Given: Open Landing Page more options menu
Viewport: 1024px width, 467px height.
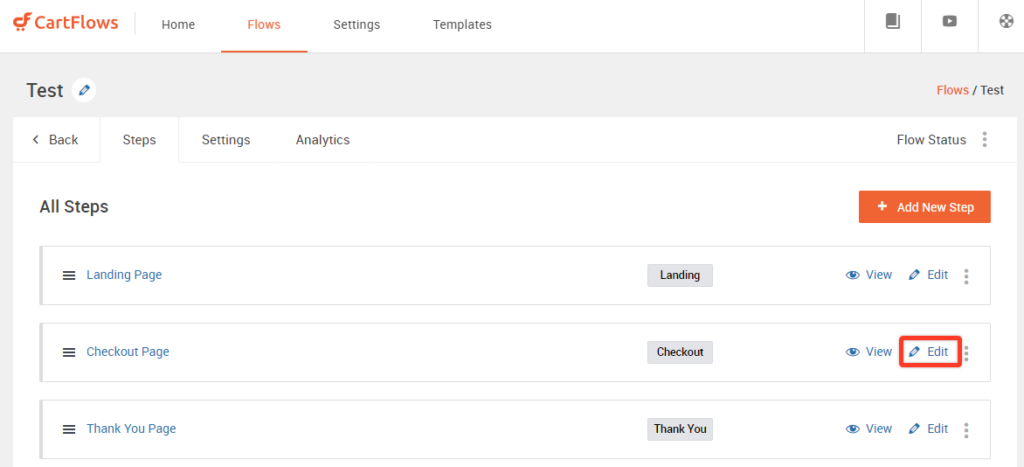Looking at the screenshot, I should point(966,276).
